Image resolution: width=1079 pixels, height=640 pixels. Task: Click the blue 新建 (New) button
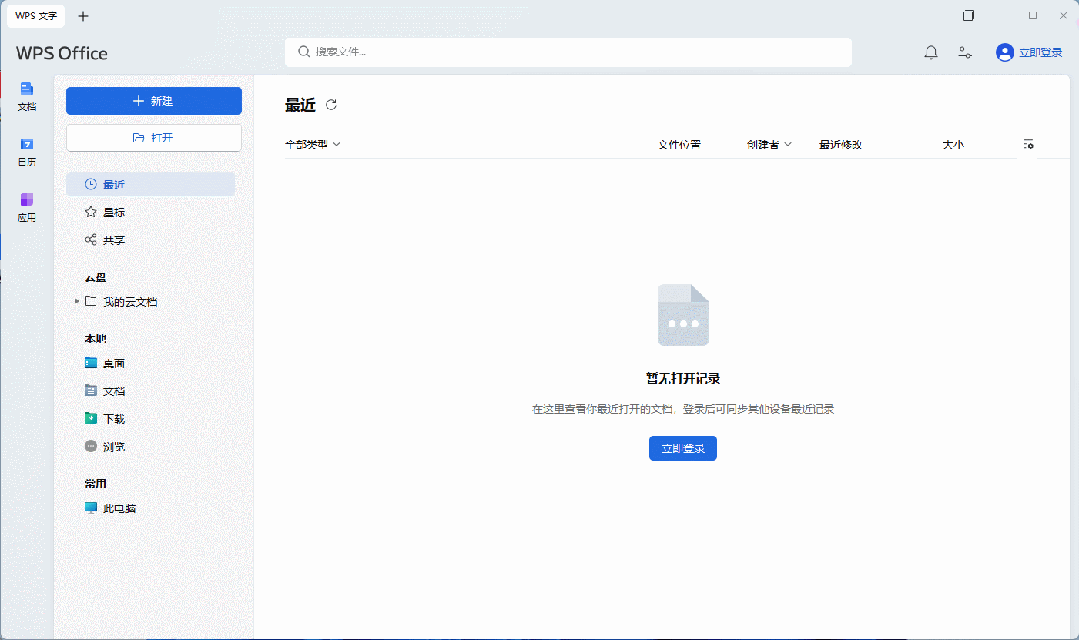pos(153,101)
